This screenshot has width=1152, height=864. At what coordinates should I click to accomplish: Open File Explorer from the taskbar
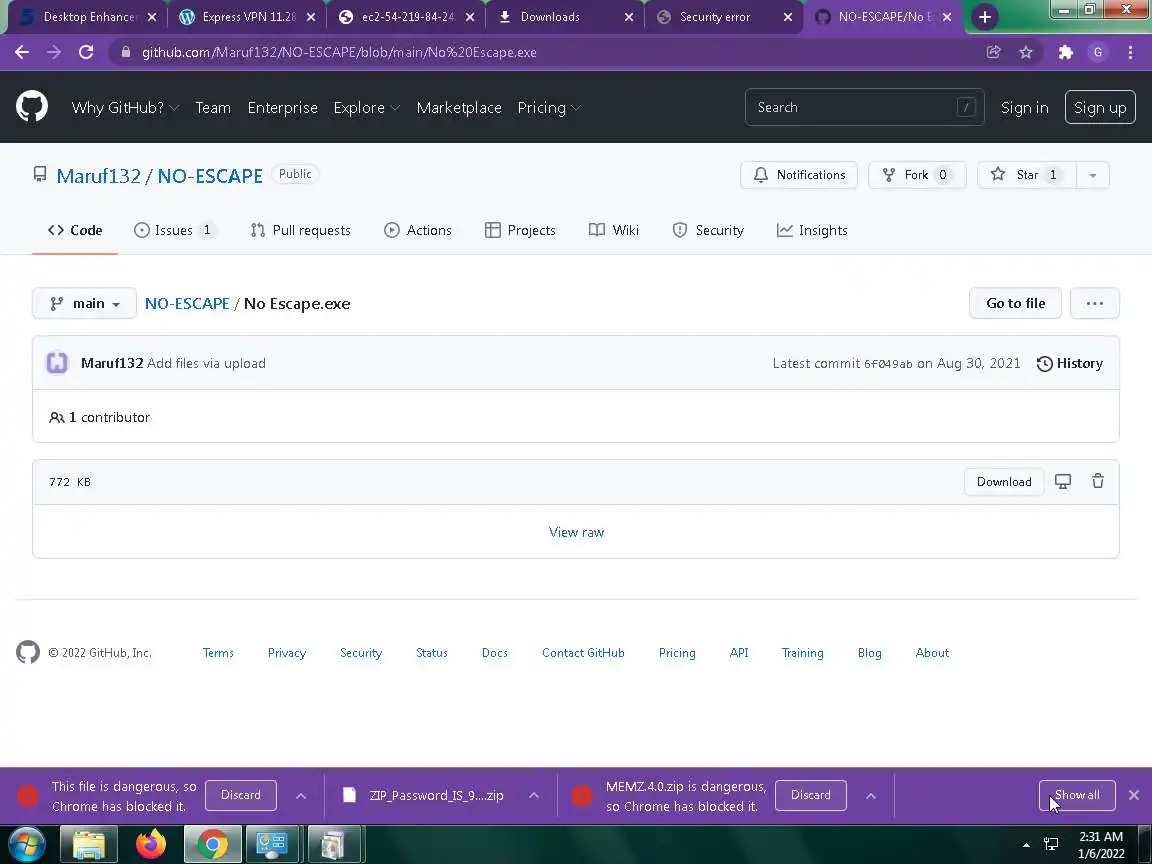click(88, 845)
